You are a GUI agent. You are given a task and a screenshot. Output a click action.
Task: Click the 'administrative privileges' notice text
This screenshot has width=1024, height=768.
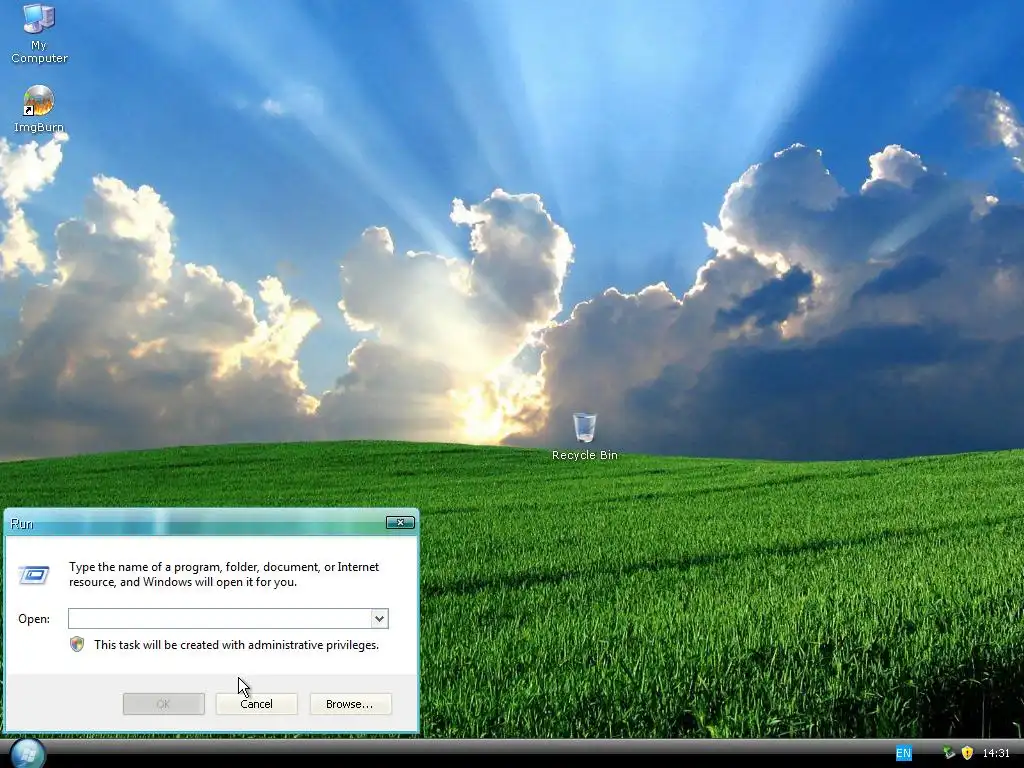tap(236, 645)
